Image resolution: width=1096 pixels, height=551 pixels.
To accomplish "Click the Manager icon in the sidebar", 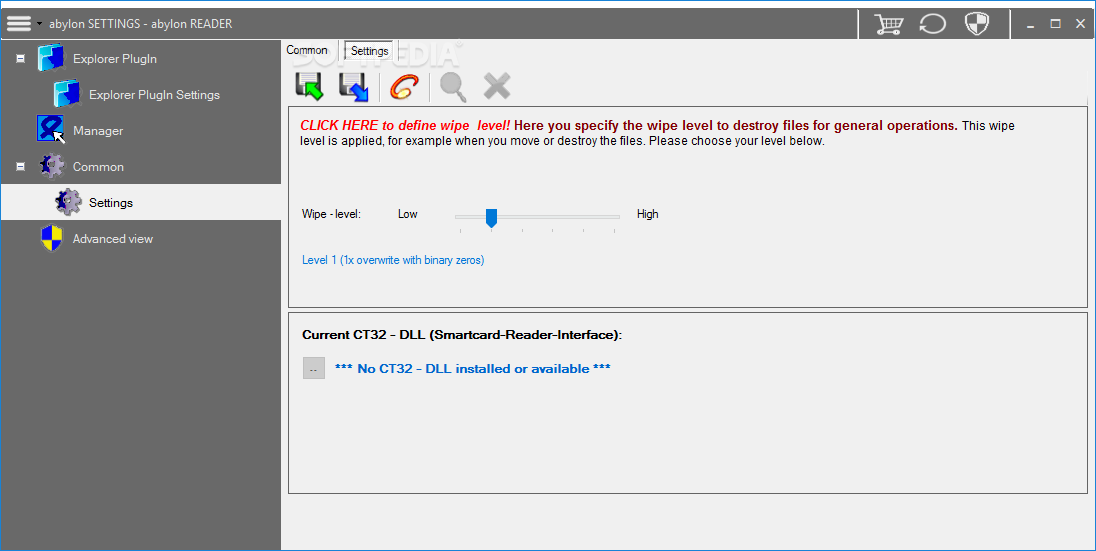I will (x=51, y=130).
